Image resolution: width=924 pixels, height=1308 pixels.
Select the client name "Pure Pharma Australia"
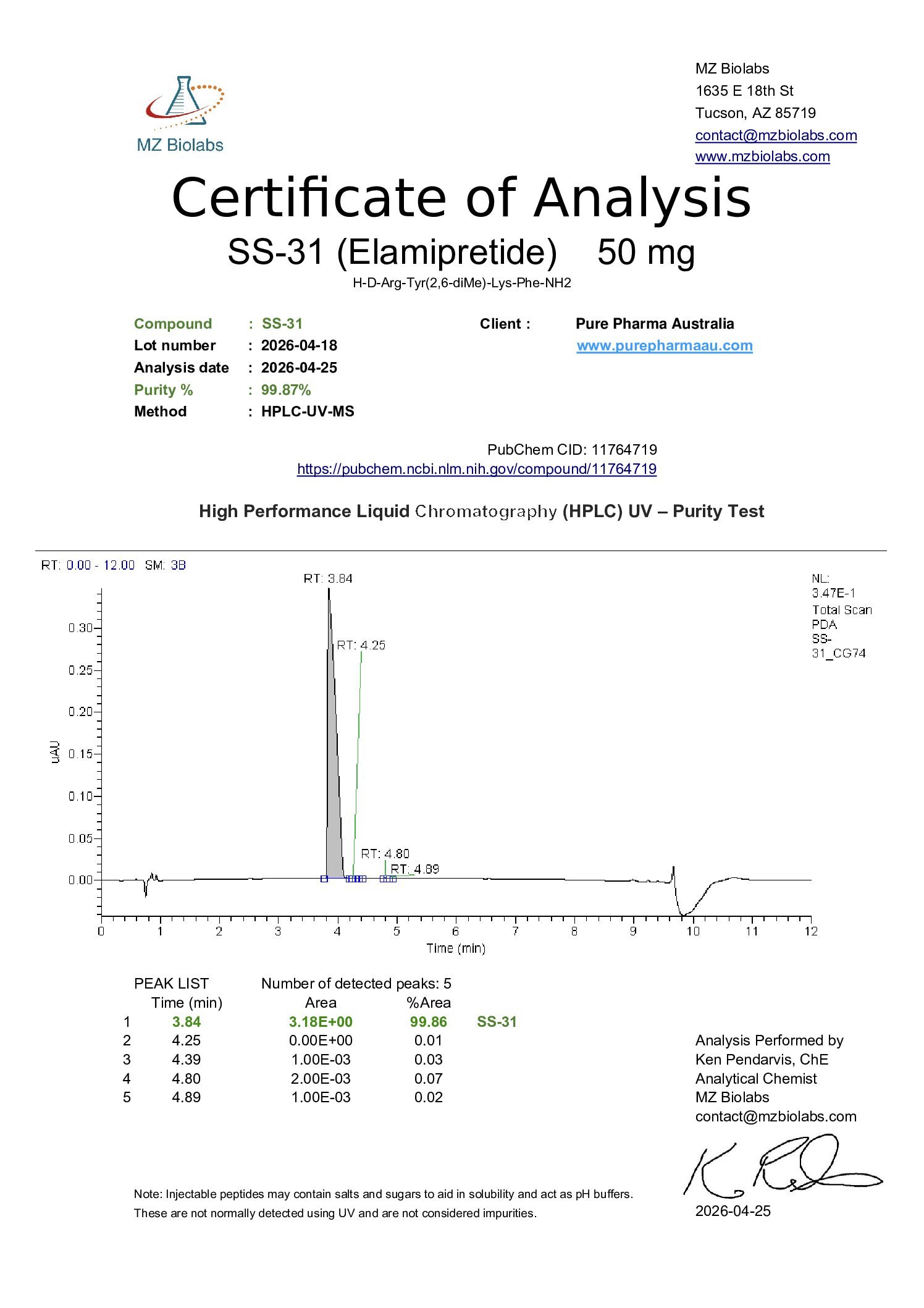[655, 324]
